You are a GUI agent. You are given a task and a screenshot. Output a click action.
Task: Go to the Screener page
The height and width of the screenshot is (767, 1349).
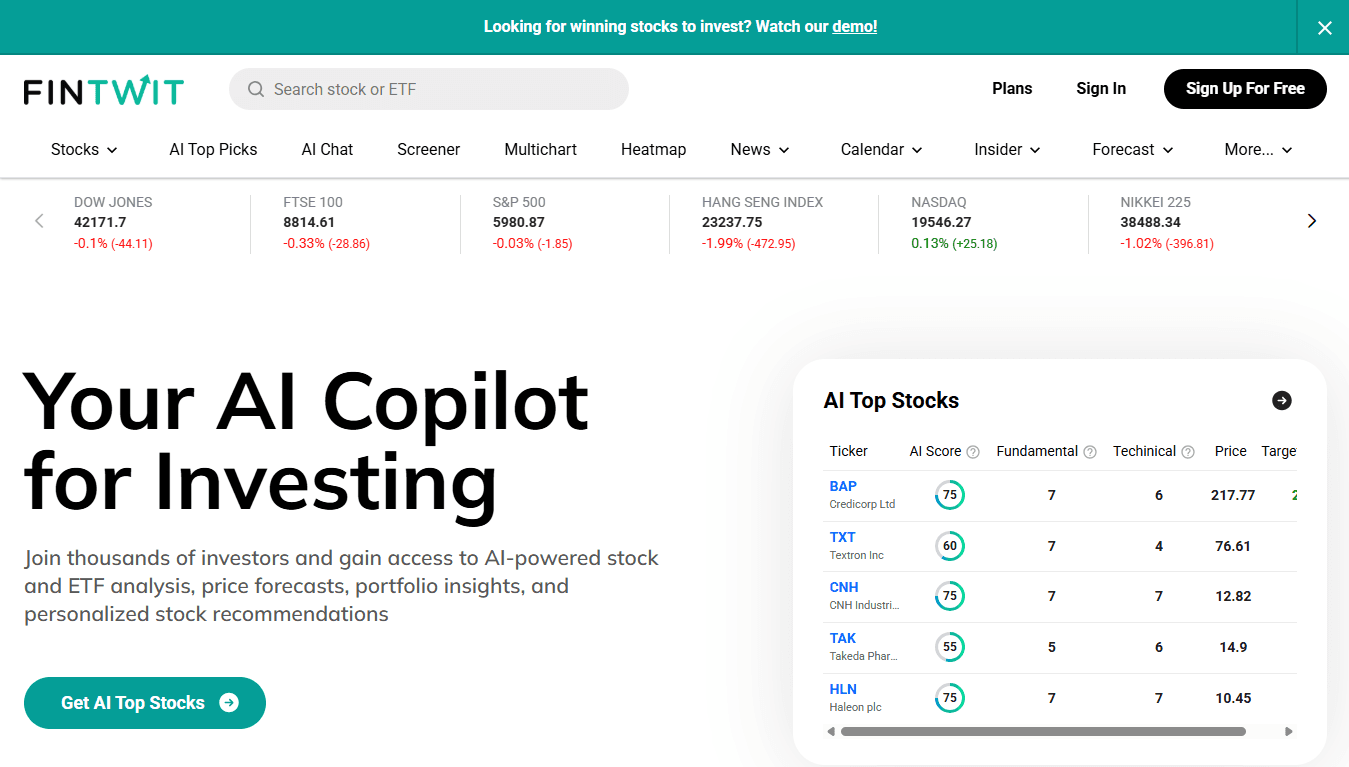pos(428,150)
